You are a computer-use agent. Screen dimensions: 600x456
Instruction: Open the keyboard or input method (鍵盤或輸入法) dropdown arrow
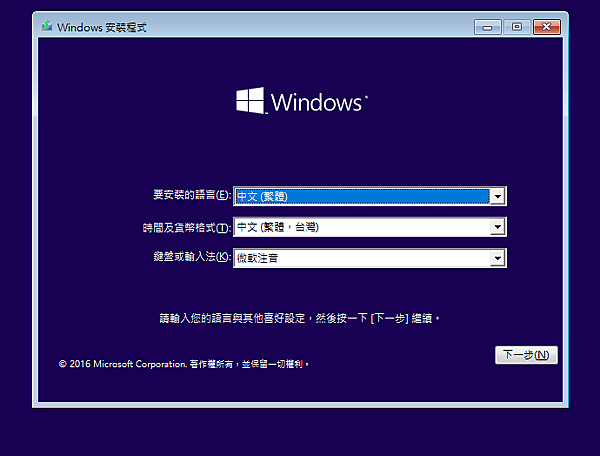pyautogui.click(x=497, y=258)
